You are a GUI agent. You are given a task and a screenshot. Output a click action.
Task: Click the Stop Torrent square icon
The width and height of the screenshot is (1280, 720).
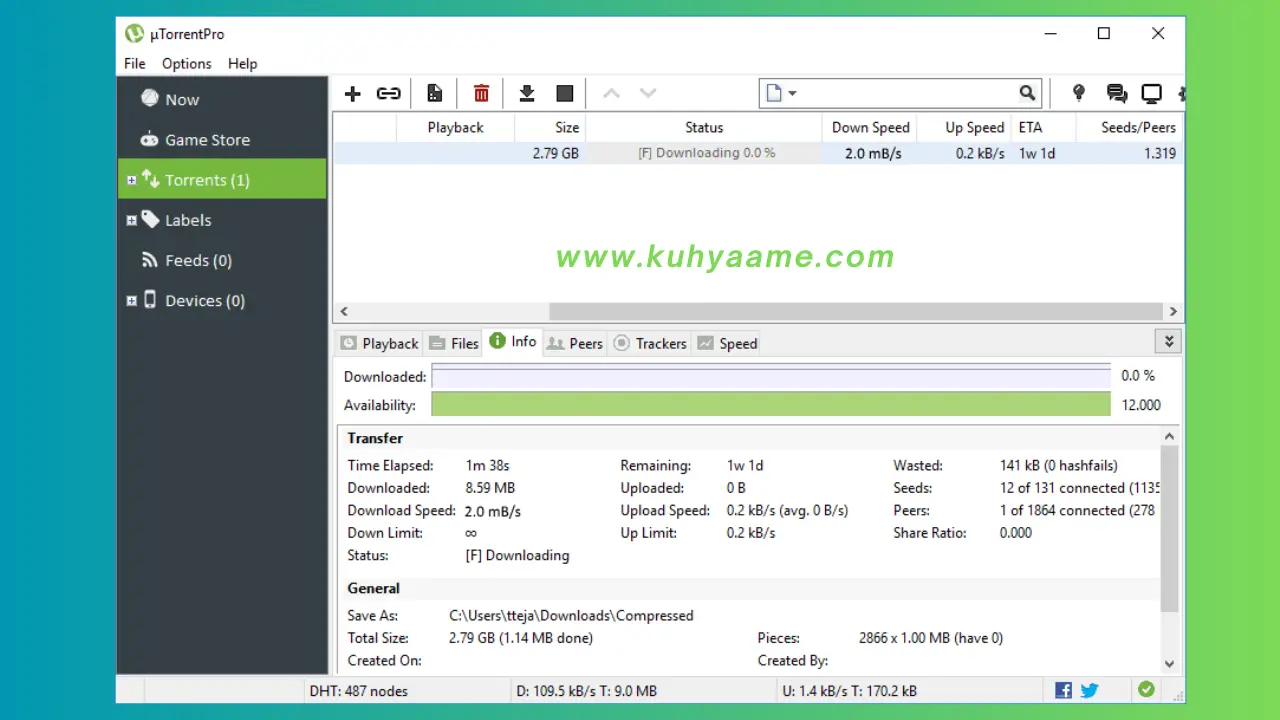click(565, 93)
